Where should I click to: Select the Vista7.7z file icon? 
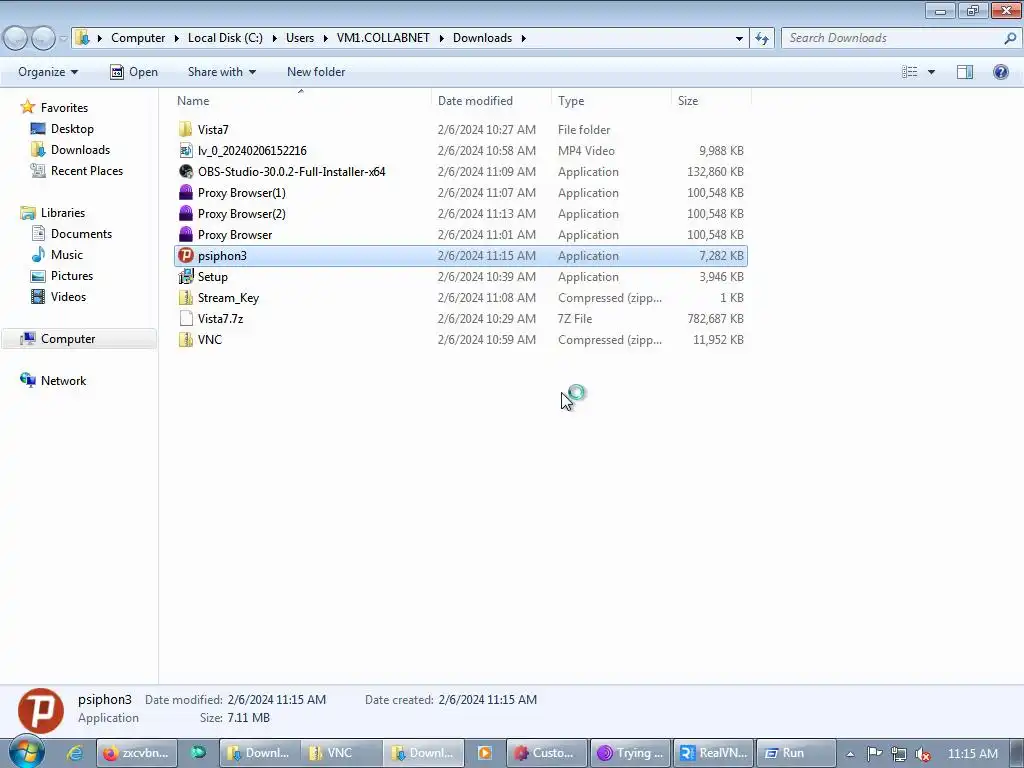(185, 318)
